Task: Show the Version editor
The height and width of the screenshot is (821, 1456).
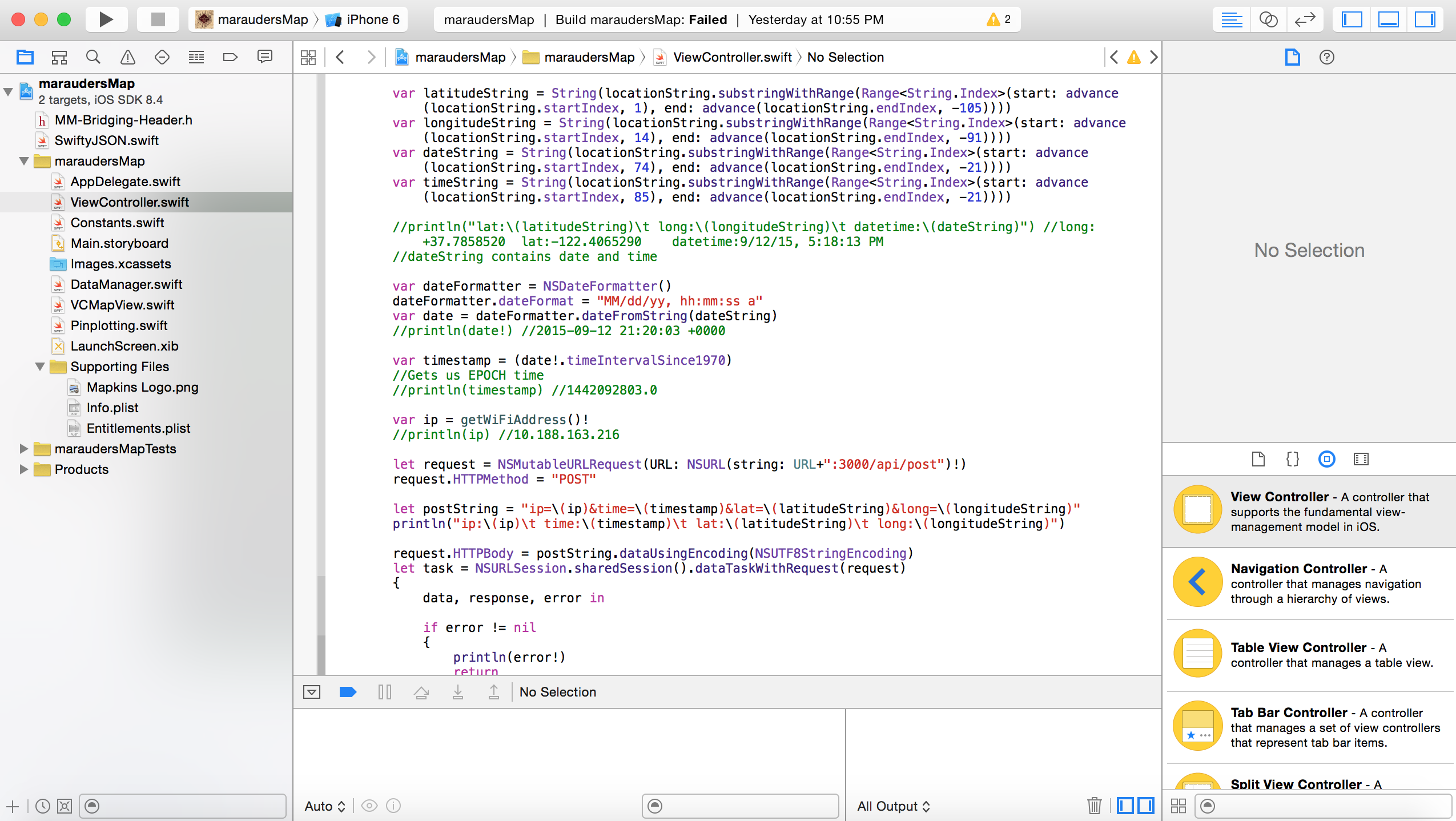Action: (1305, 19)
